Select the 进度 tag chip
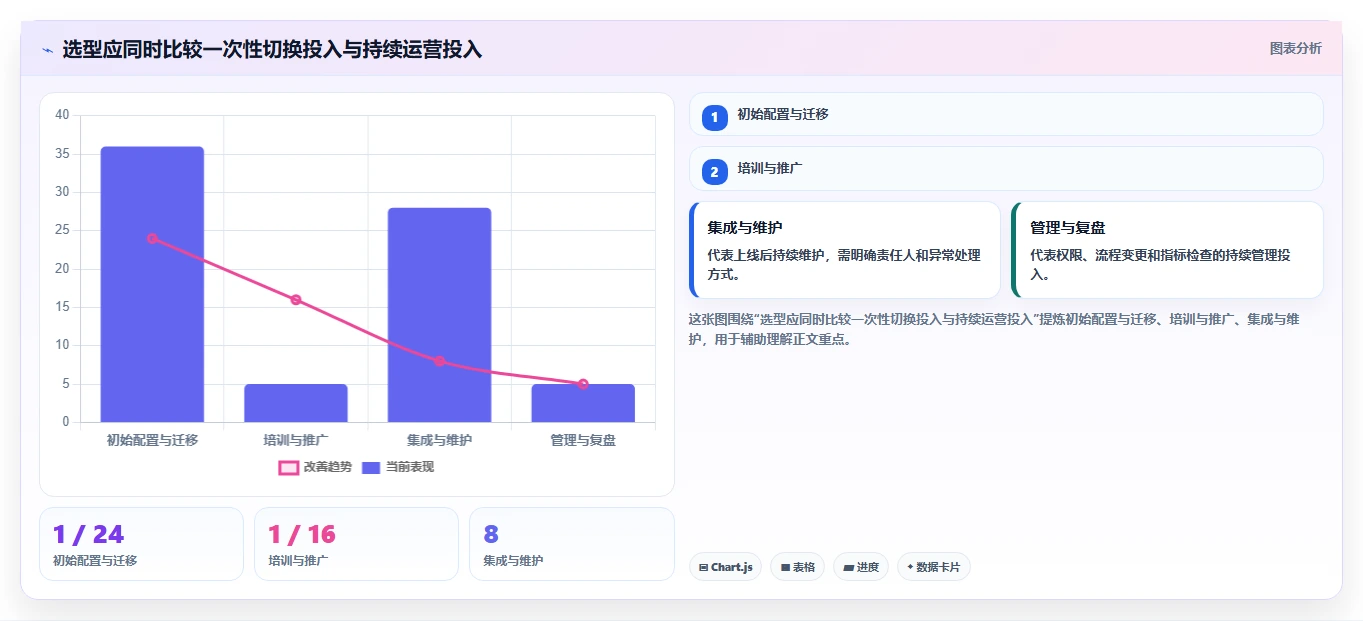 860,567
